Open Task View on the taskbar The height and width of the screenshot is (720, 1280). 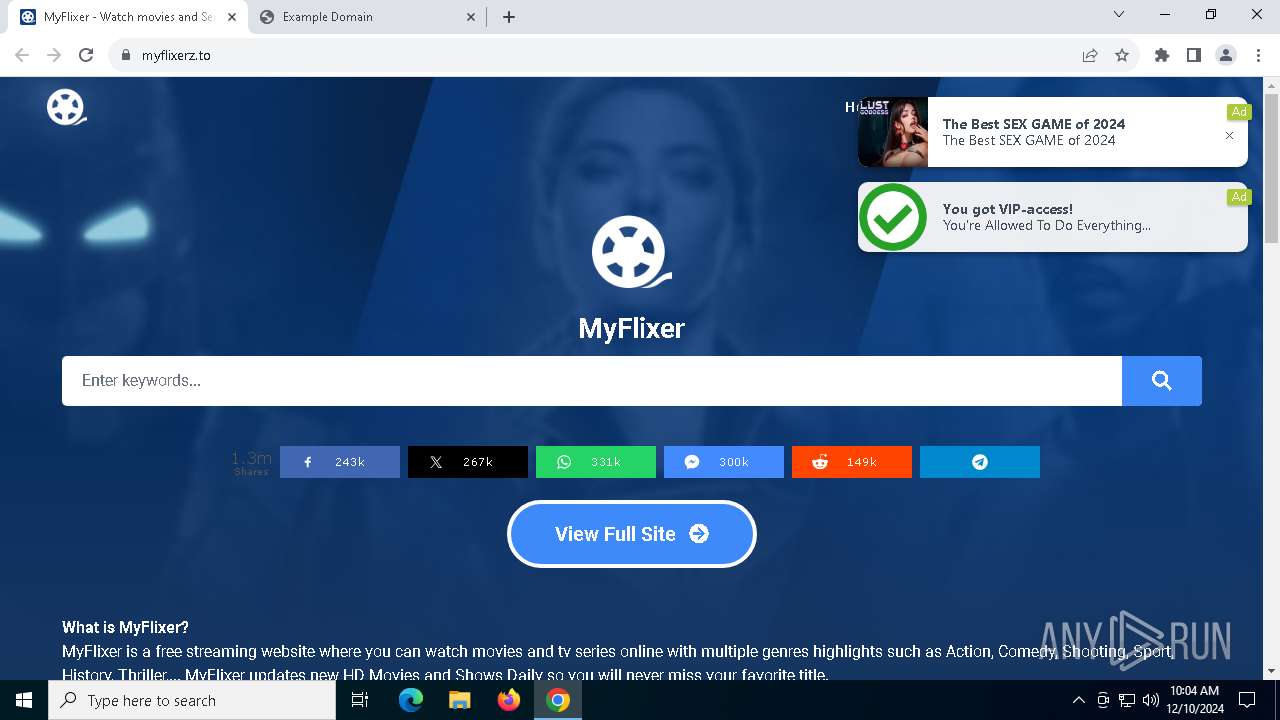coord(361,701)
